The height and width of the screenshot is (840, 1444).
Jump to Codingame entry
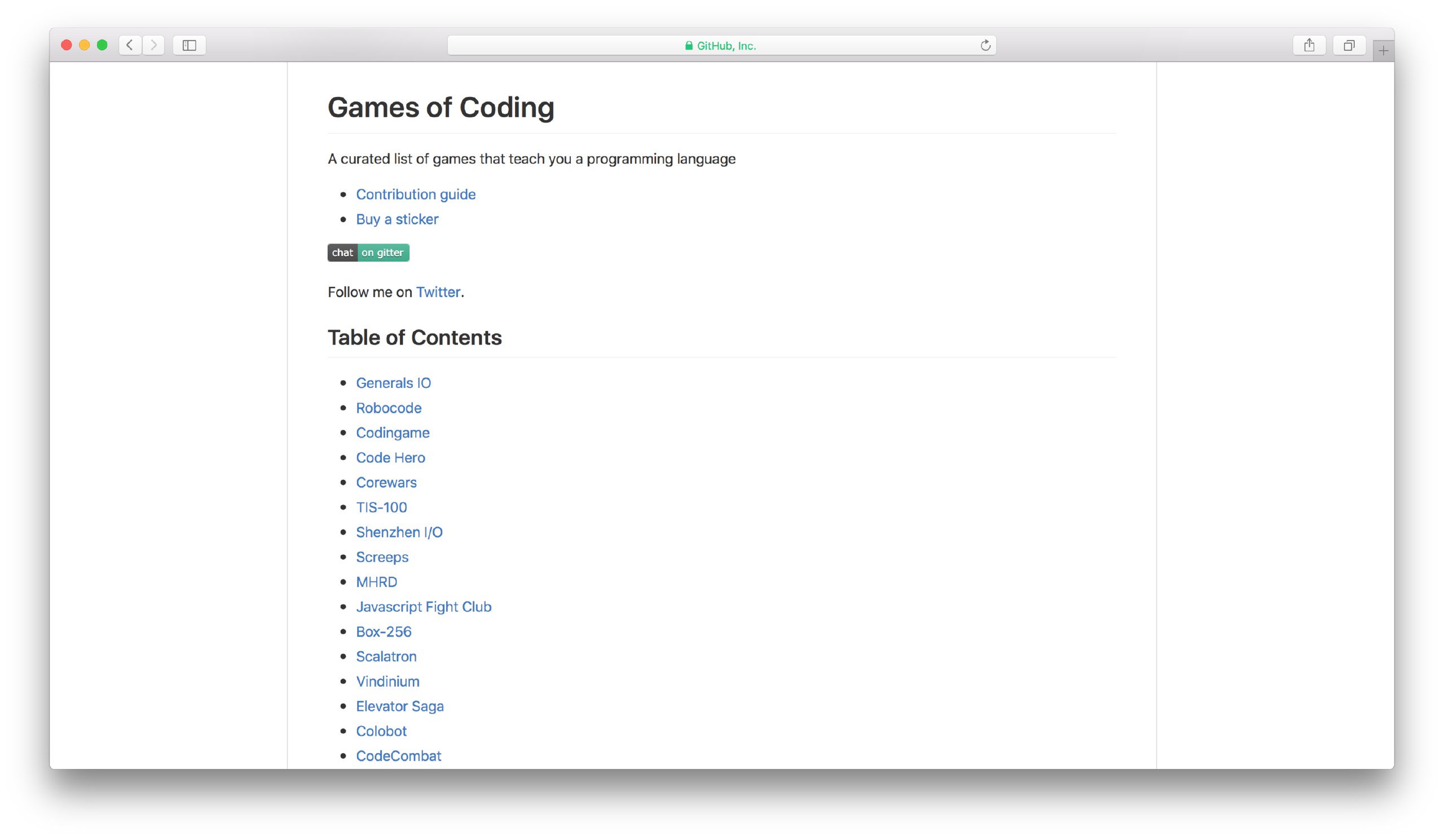(393, 433)
